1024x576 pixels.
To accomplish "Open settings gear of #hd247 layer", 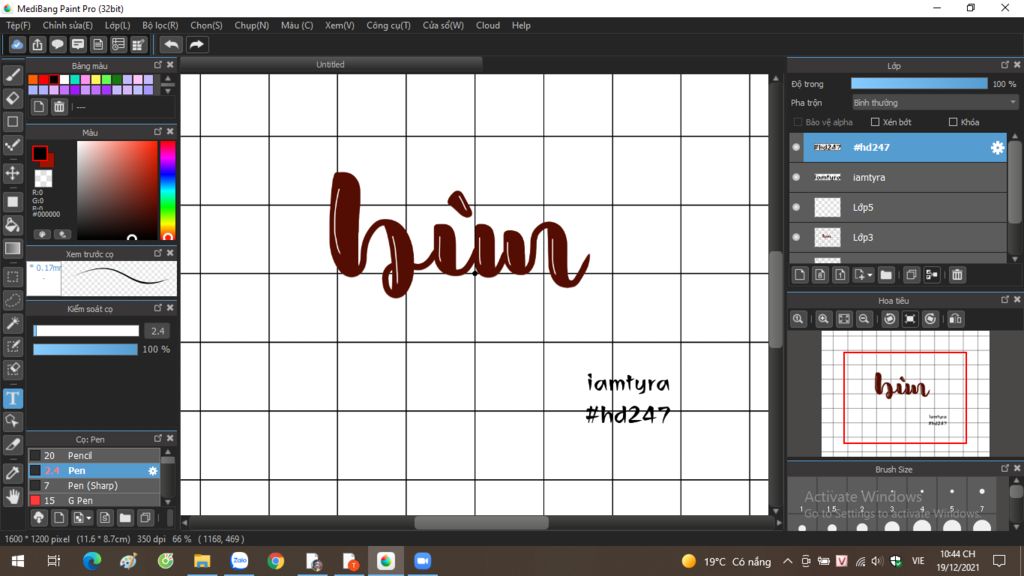I will (997, 148).
